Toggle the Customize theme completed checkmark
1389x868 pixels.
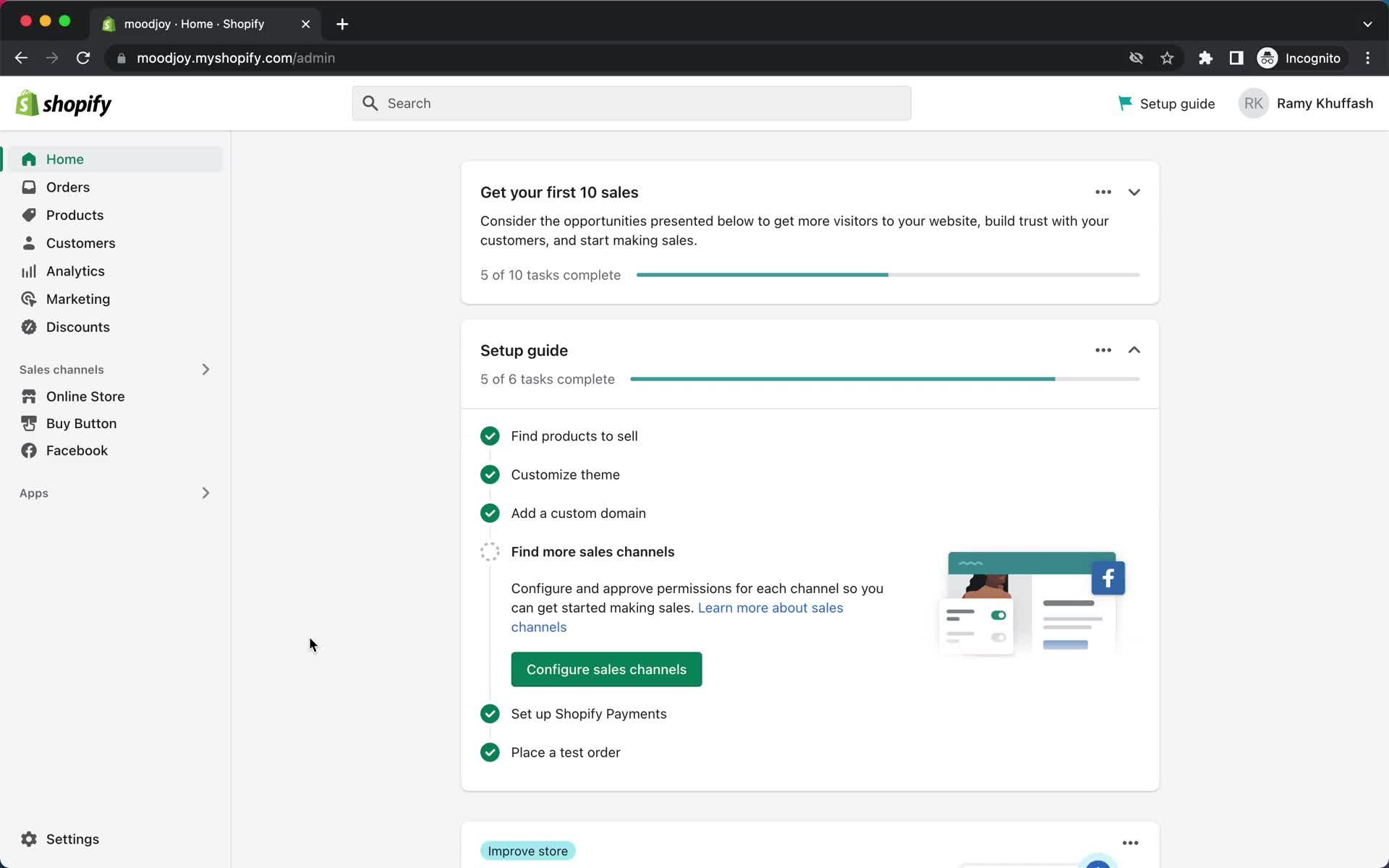pos(490,475)
